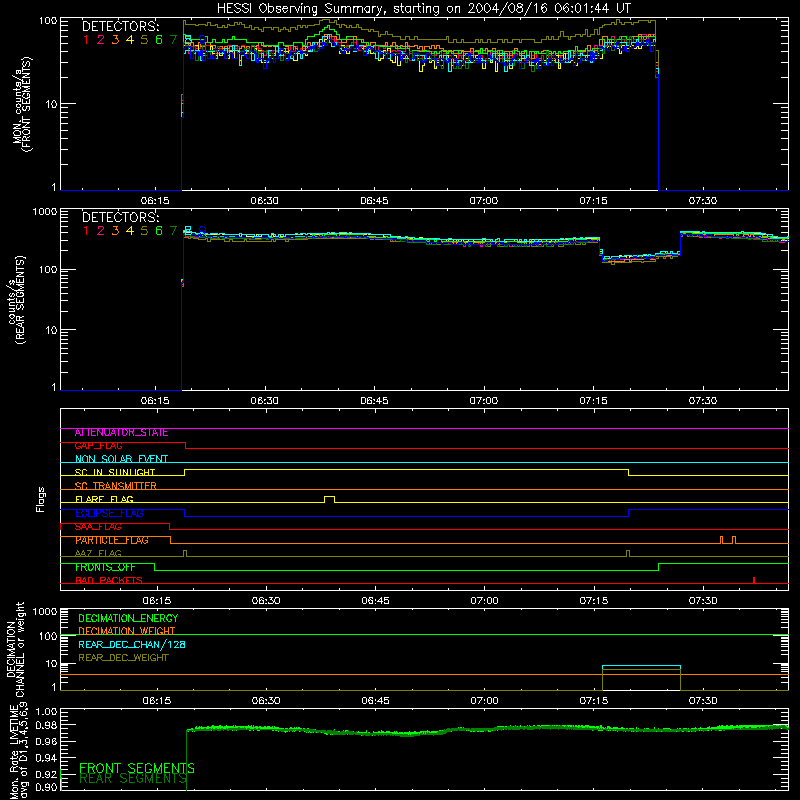The image size is (800, 800).
Task: Click the REAR_DEC_WEIGHT legend label
Action: 123,658
